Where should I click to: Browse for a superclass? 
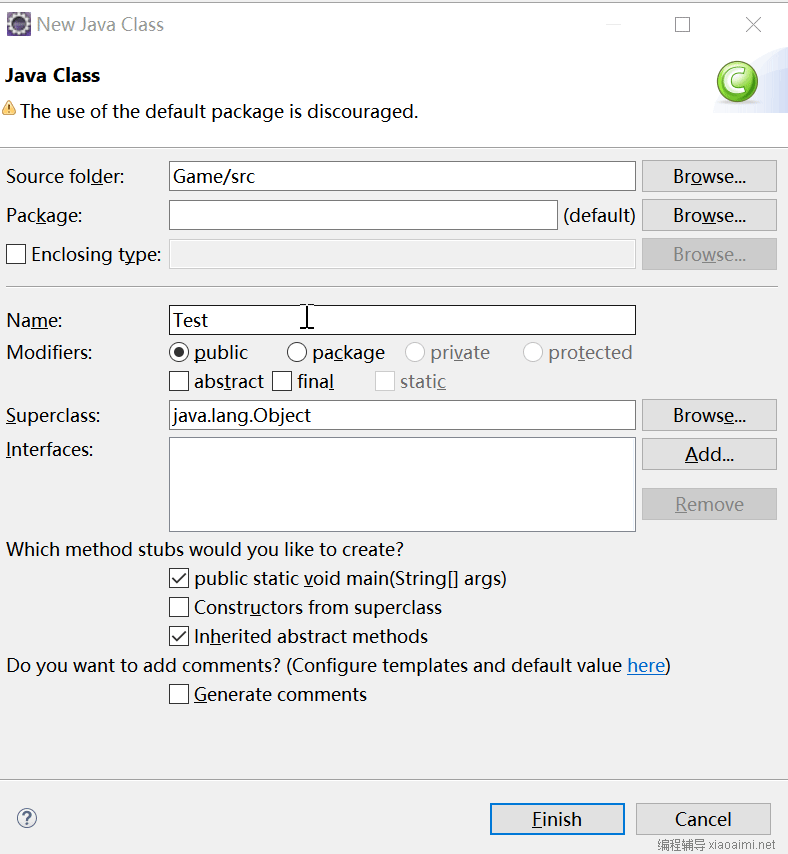click(x=709, y=415)
